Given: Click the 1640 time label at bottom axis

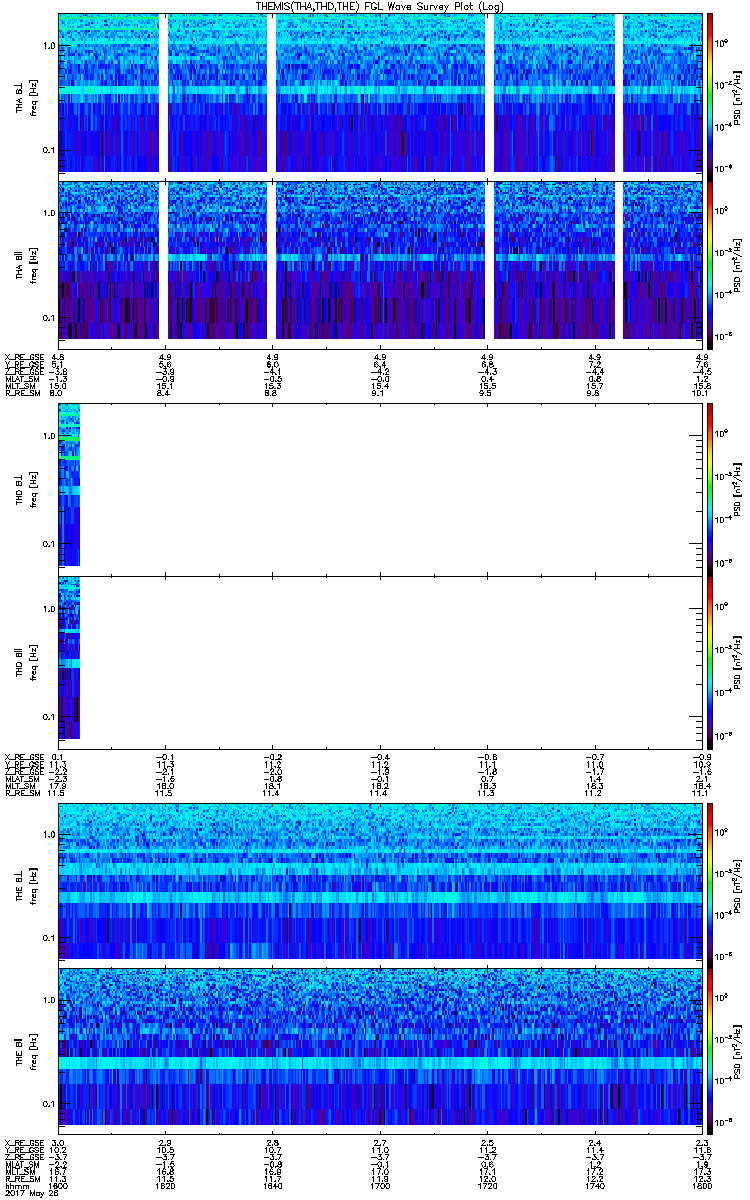Looking at the screenshot, I should [x=273, y=1186].
